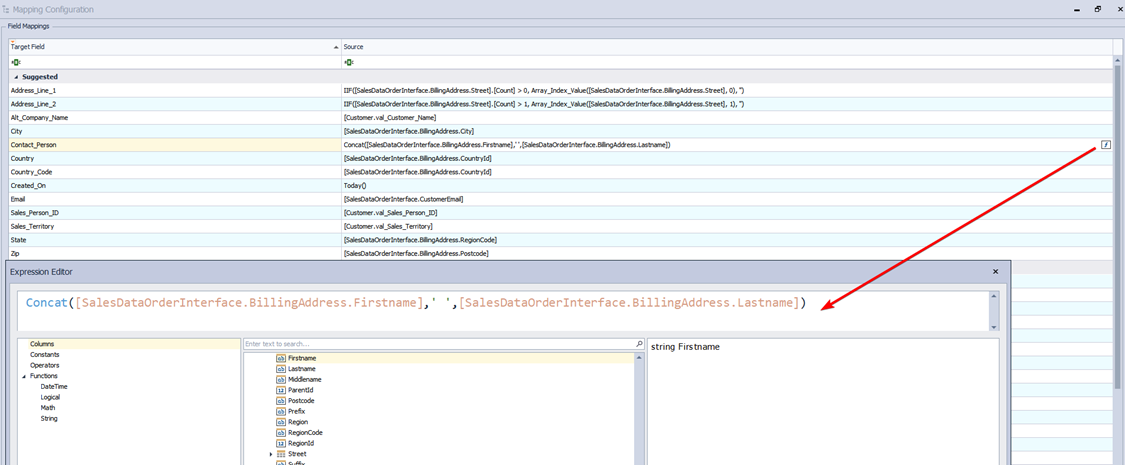Click the Target Field filter row cell
This screenshot has width=1125, height=465.
(175, 62)
